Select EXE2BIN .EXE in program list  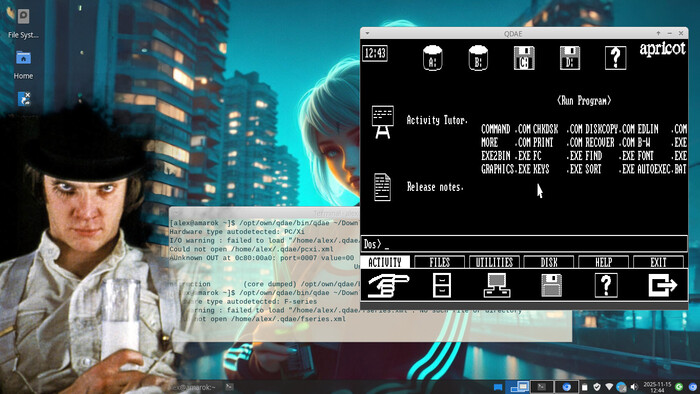pyautogui.click(x=506, y=156)
